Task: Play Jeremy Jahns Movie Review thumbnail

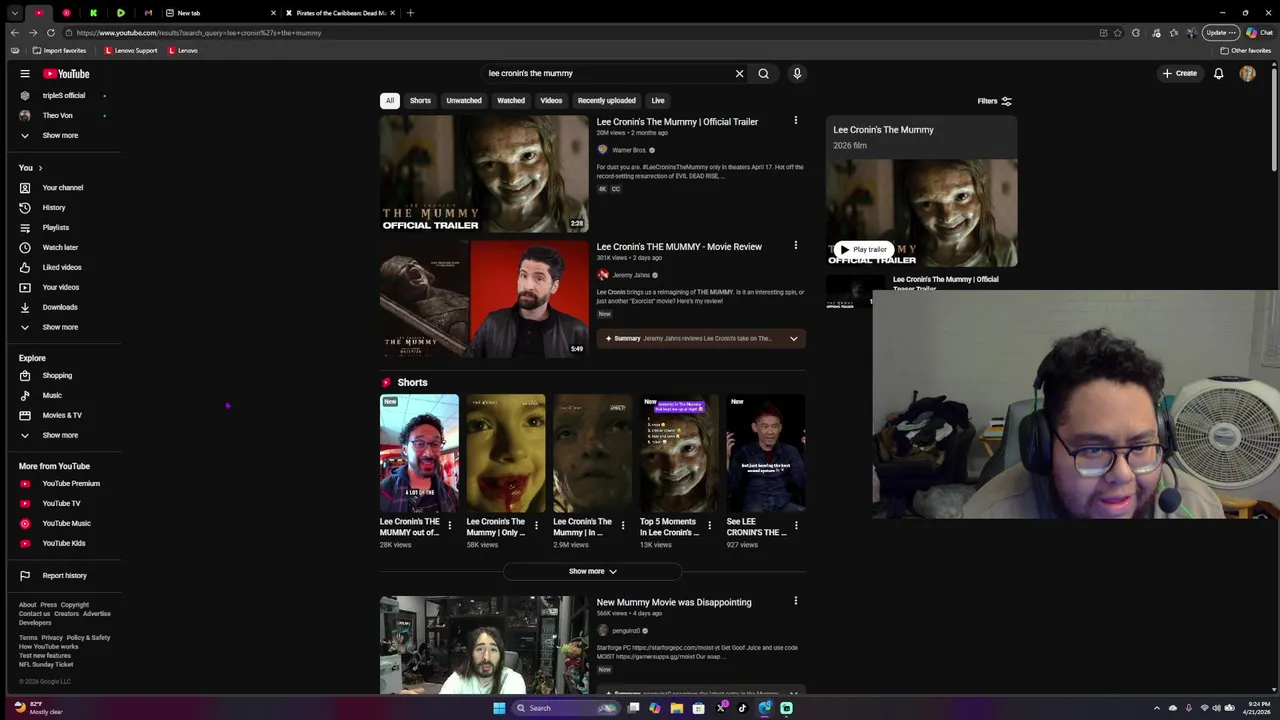Action: pos(484,299)
